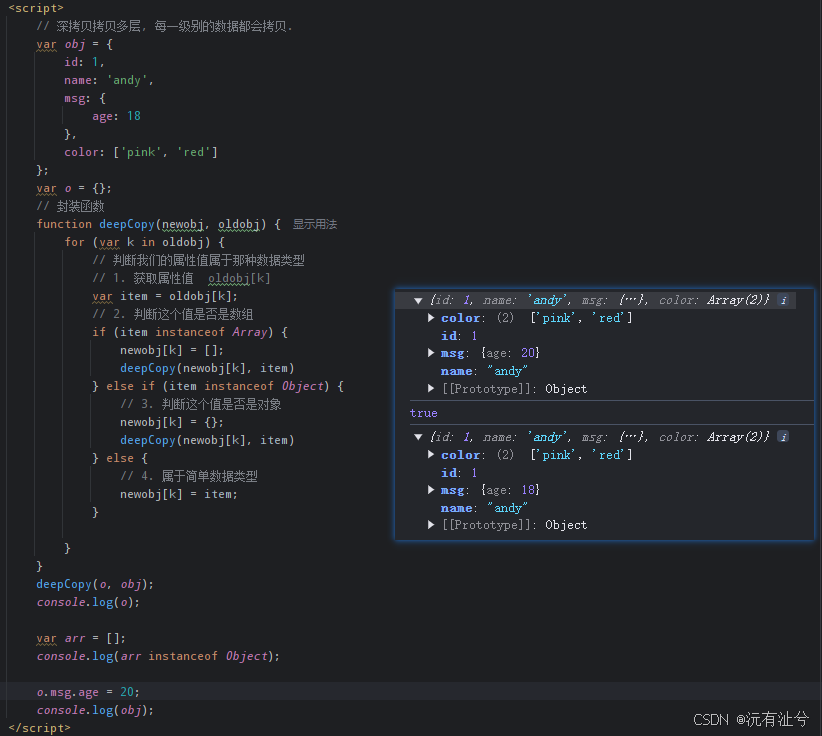Collapse the first logged object in console
Viewport: 822px width, 736px height.
(x=418, y=300)
